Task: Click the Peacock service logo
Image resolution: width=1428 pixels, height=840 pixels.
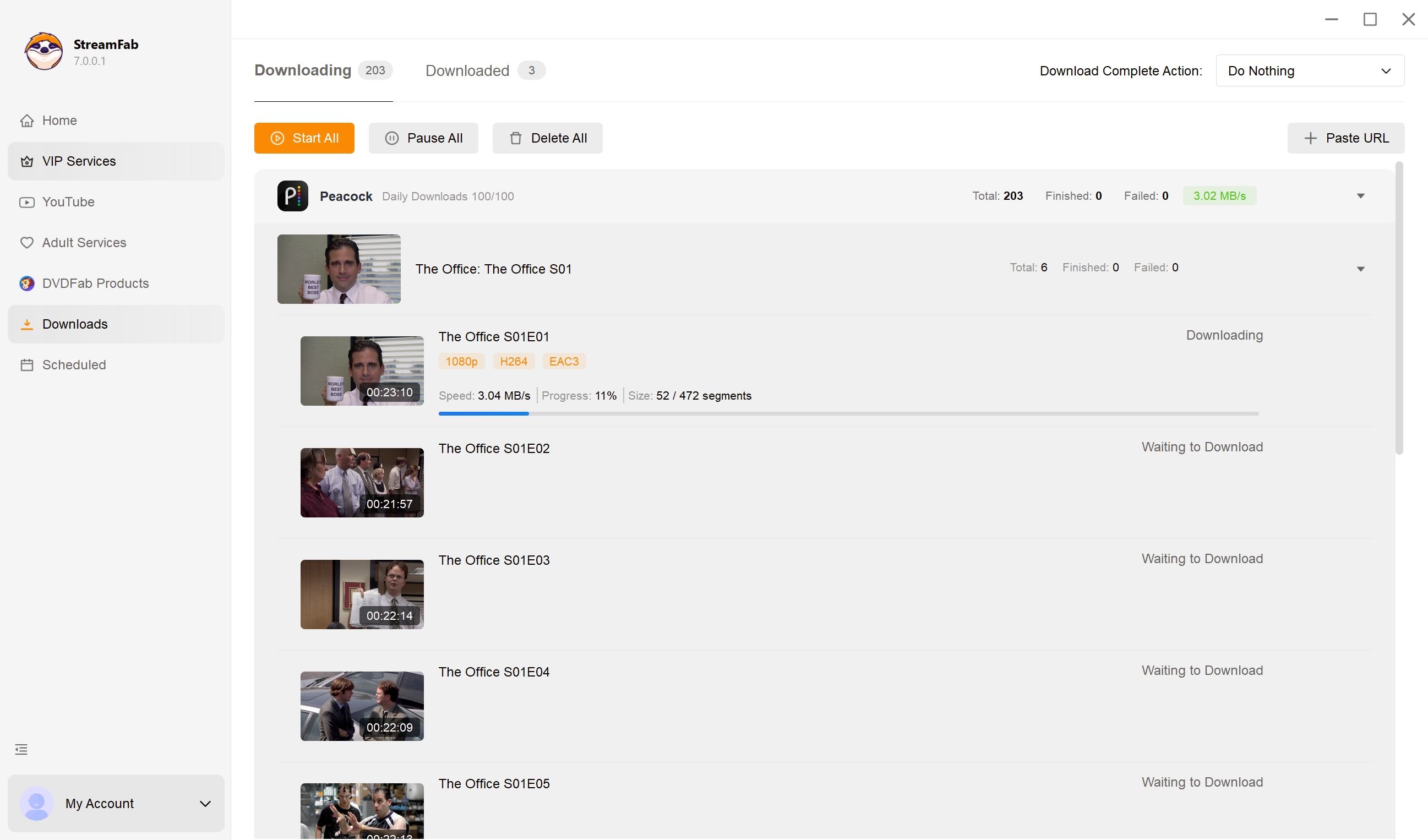Action: coord(292,196)
